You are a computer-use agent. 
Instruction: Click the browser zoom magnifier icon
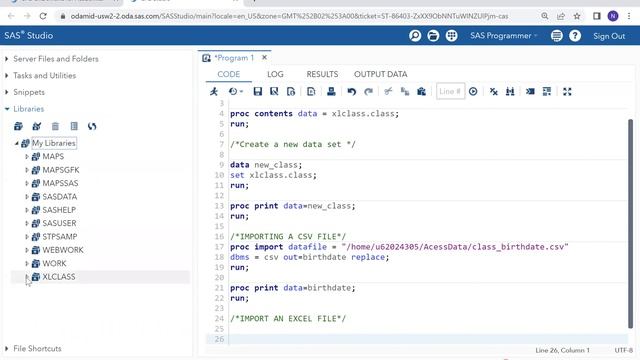click(x=544, y=16)
